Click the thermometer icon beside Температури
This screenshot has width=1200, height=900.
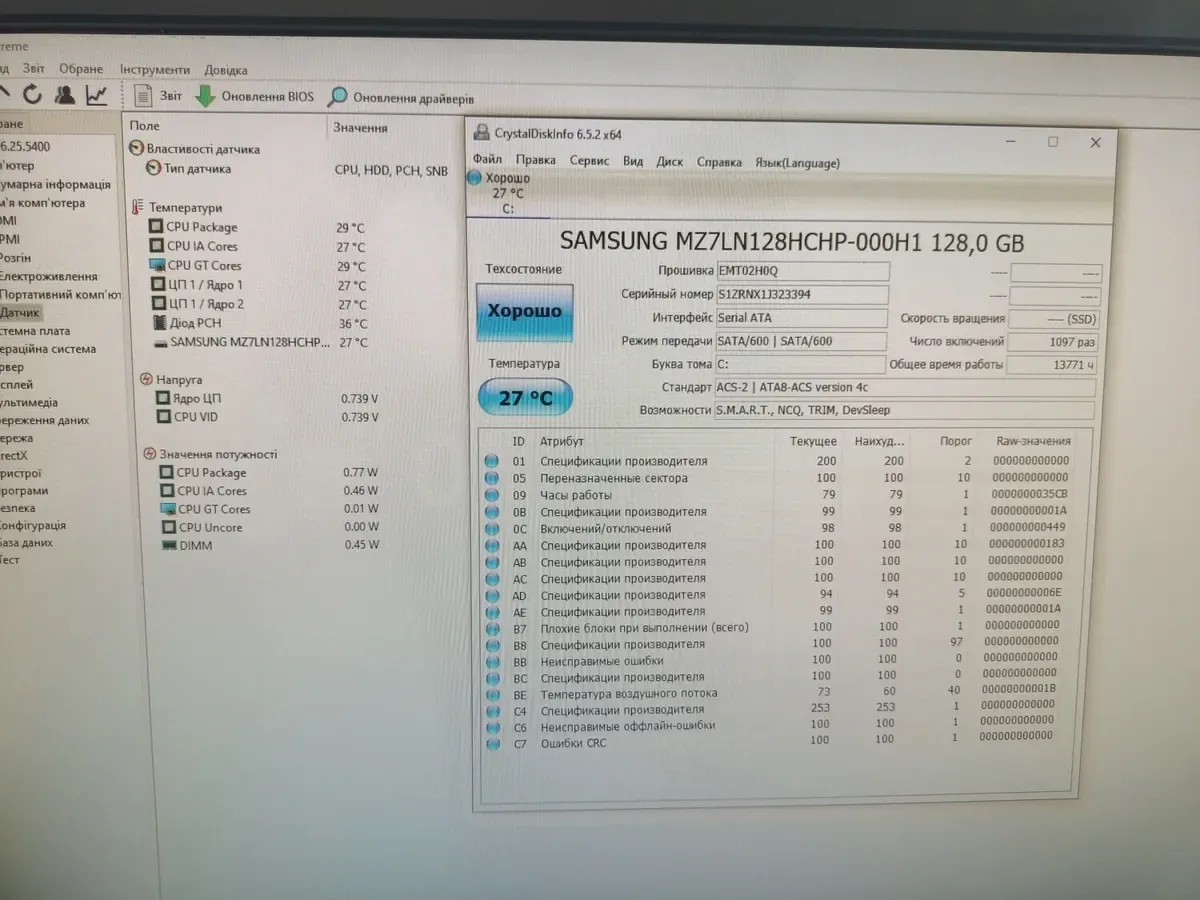click(136, 207)
